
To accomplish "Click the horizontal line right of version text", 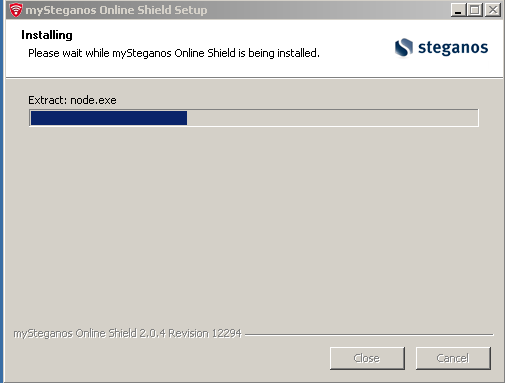I will click(369, 334).
